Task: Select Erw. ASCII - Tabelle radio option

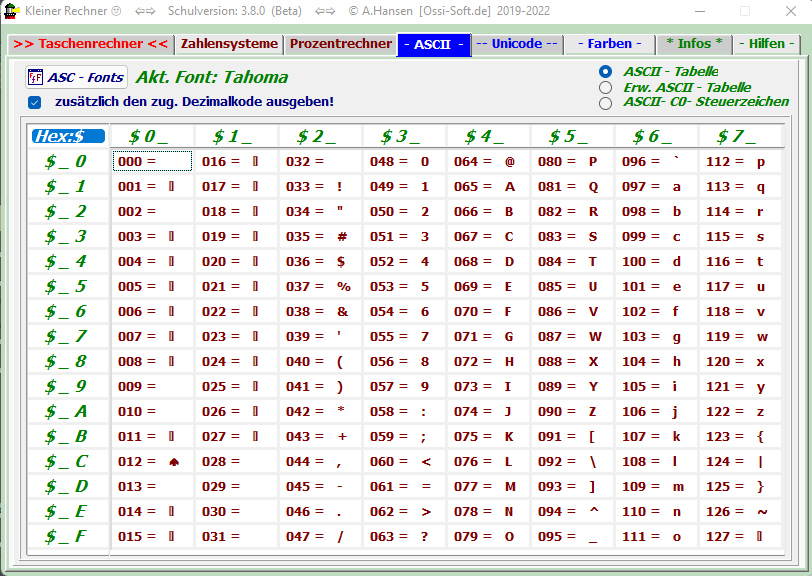Action: pyautogui.click(x=605, y=87)
